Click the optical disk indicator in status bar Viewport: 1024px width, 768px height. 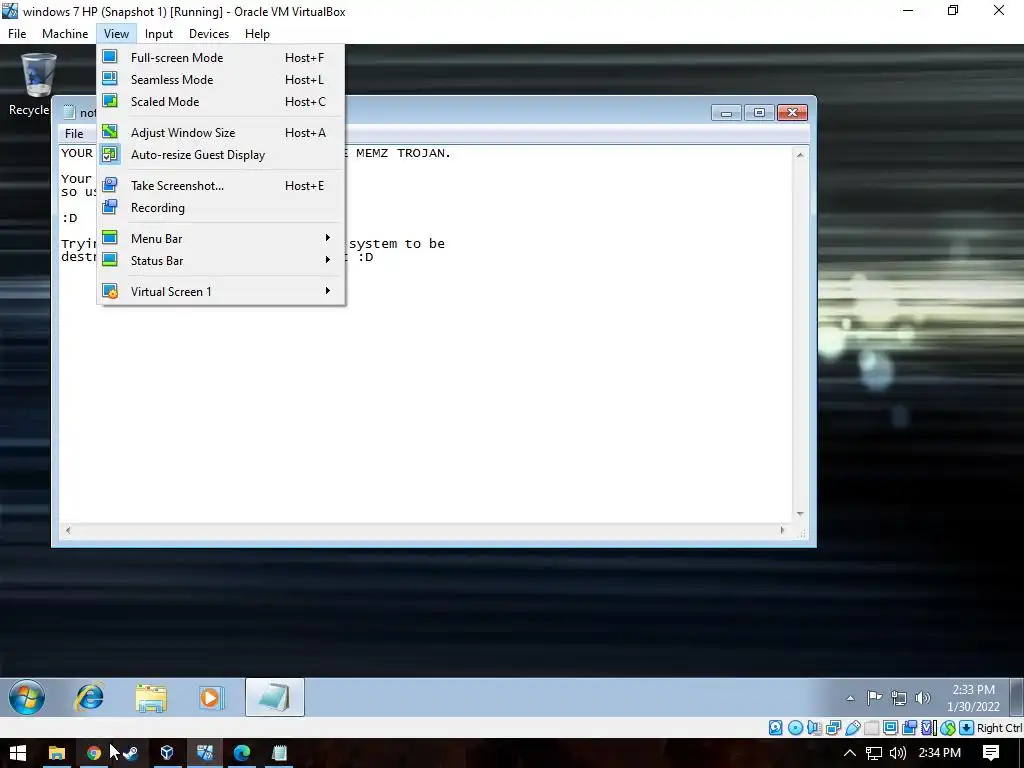pyautogui.click(x=795, y=728)
